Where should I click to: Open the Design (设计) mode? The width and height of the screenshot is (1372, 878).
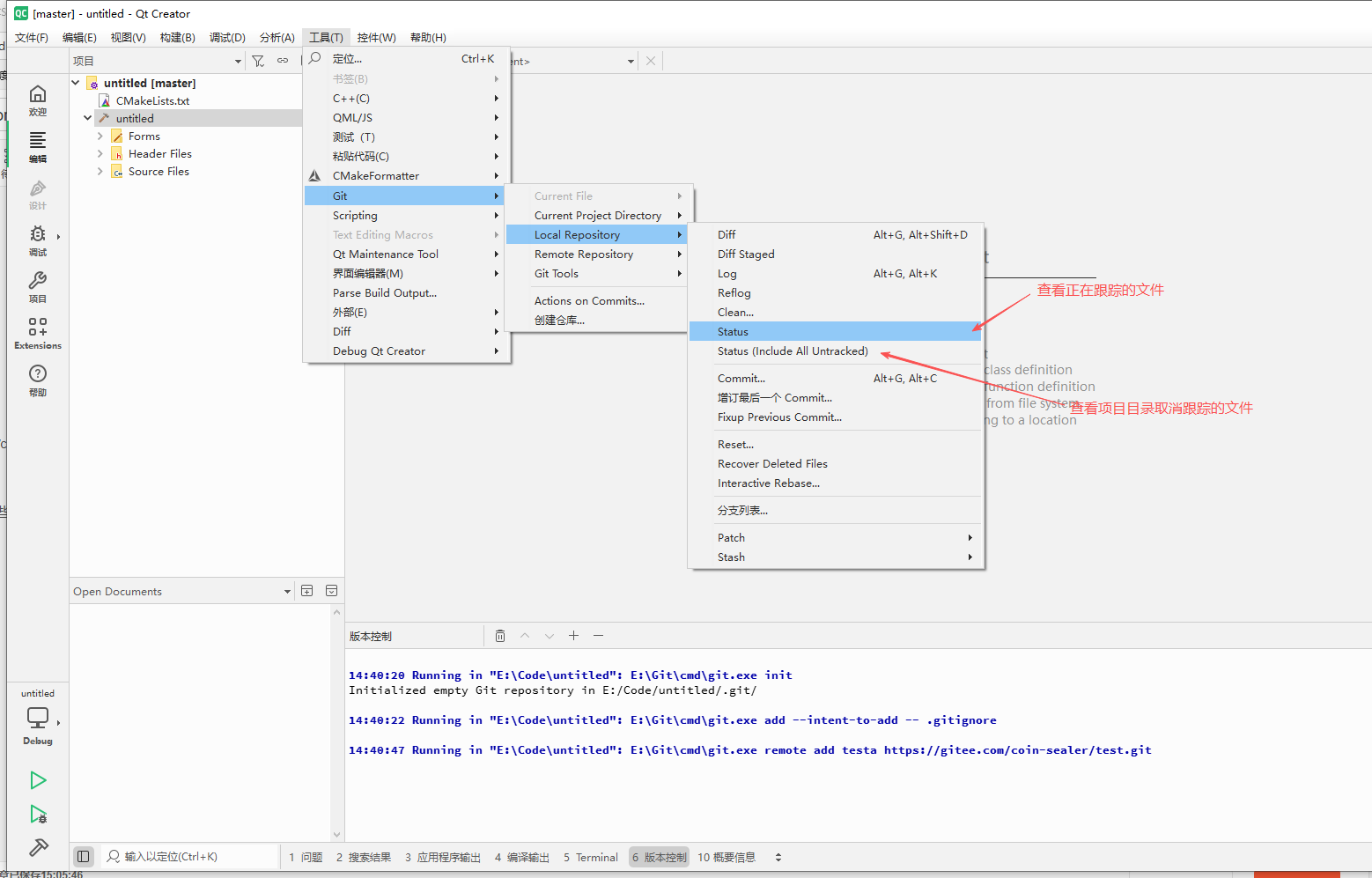tap(38, 194)
